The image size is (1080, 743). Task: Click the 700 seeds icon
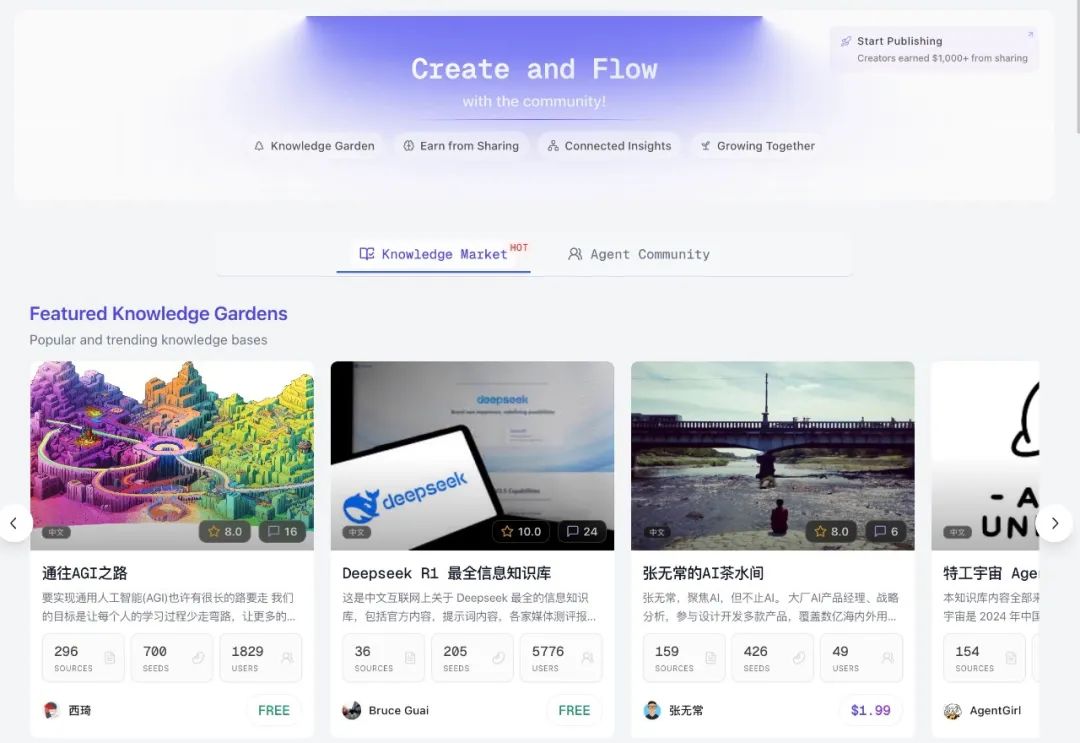coord(198,658)
